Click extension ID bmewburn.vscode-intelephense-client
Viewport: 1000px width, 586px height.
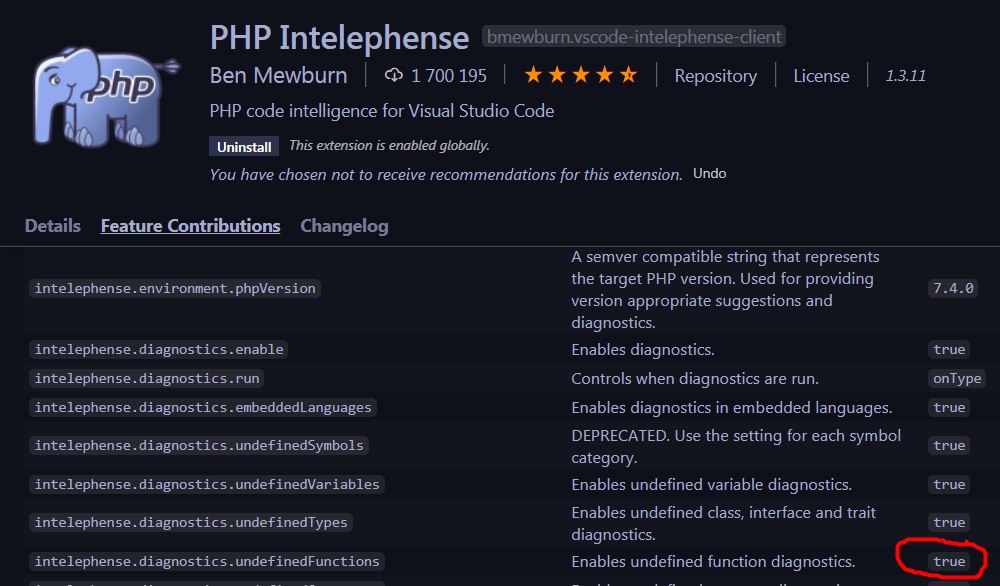point(634,37)
